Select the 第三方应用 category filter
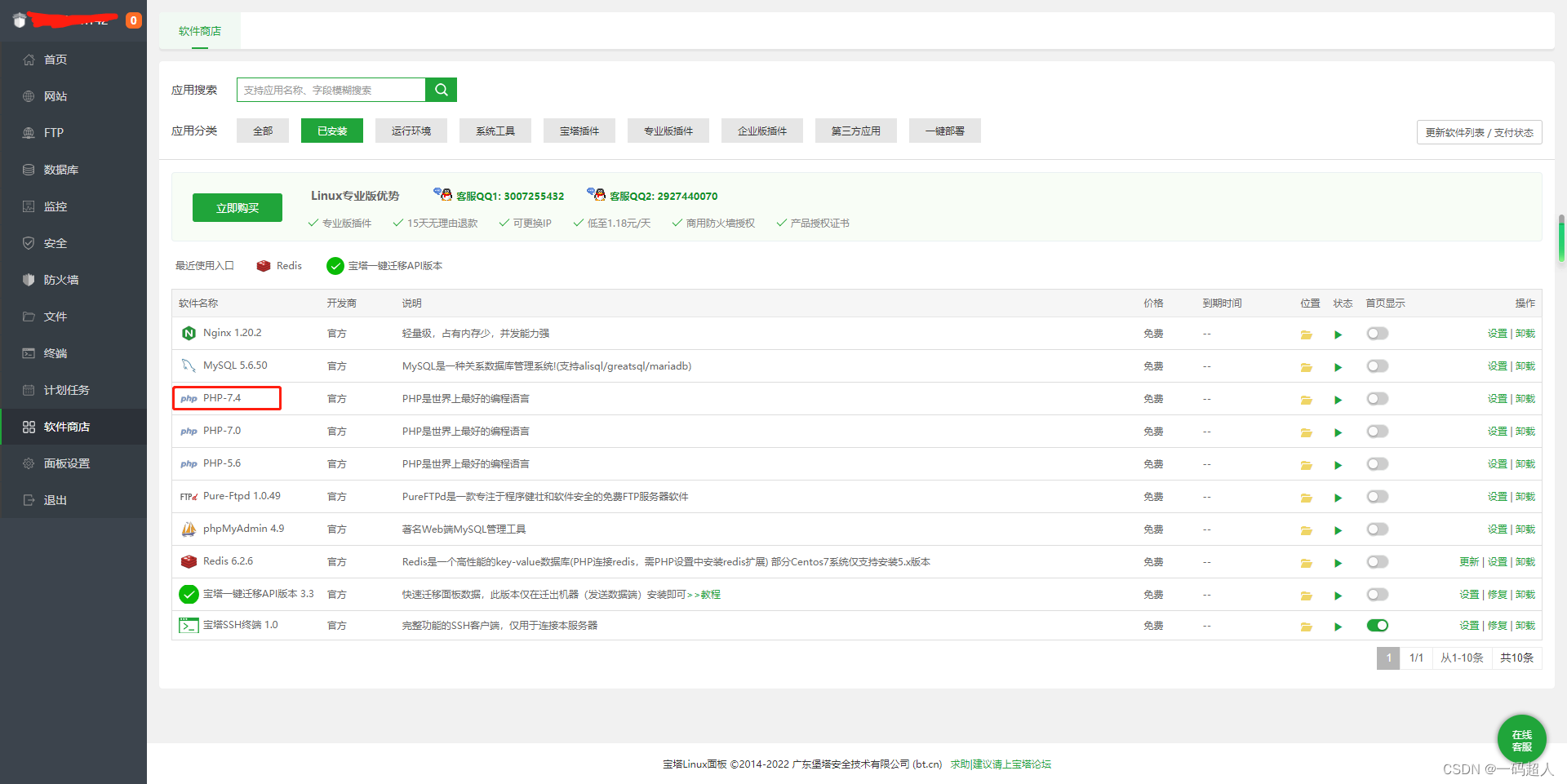 coord(856,131)
